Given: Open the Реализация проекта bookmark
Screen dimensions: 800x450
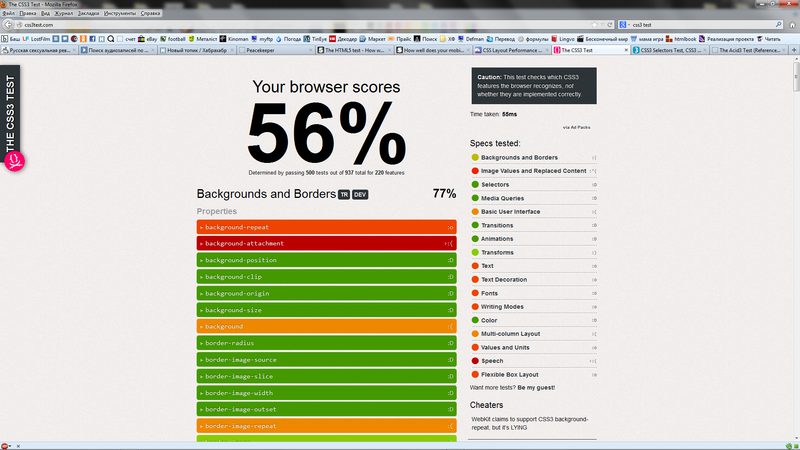Looking at the screenshot, I should point(726,39).
